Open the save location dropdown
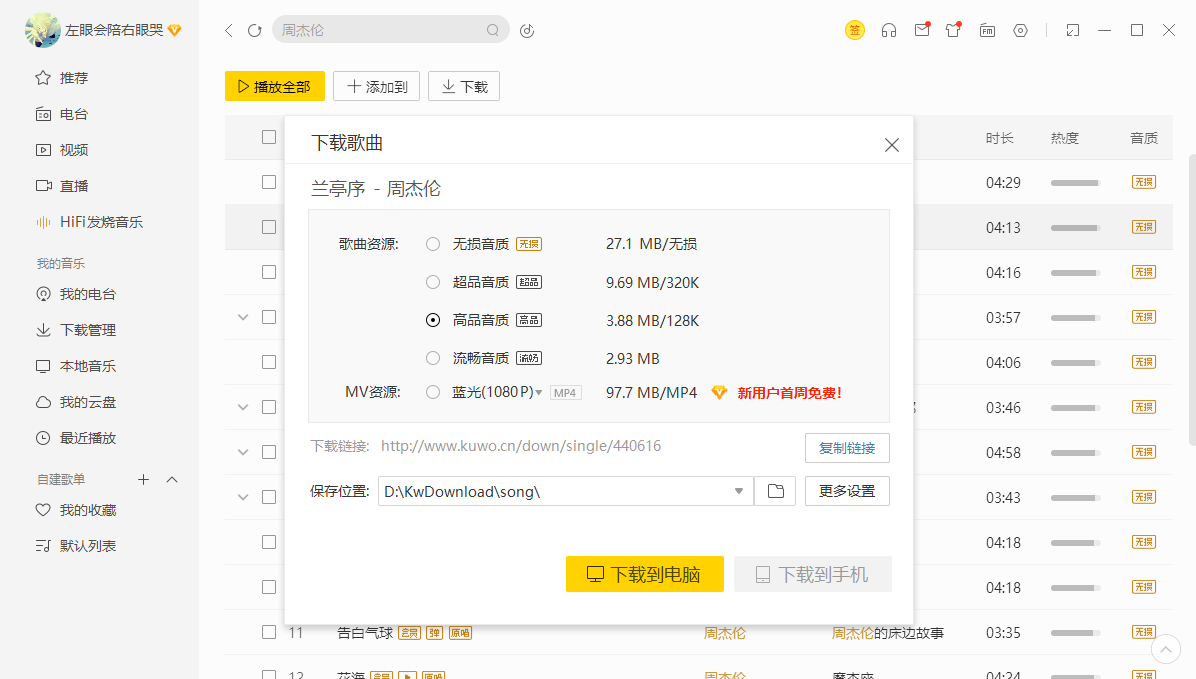 (738, 491)
